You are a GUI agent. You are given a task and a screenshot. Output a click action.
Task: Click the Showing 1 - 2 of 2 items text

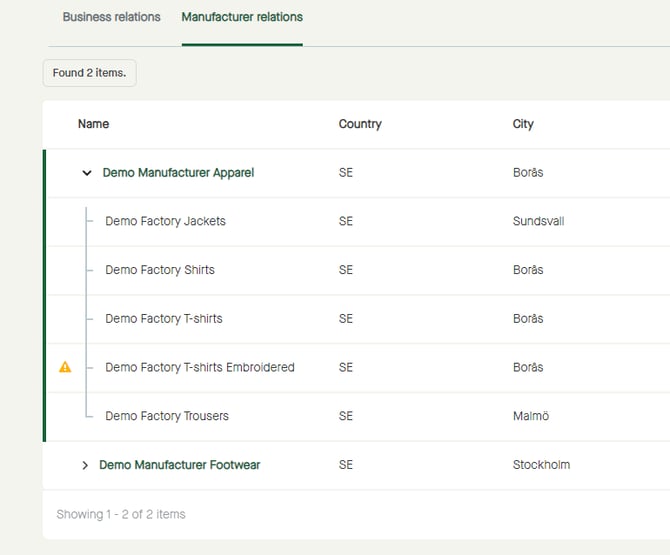point(120,514)
